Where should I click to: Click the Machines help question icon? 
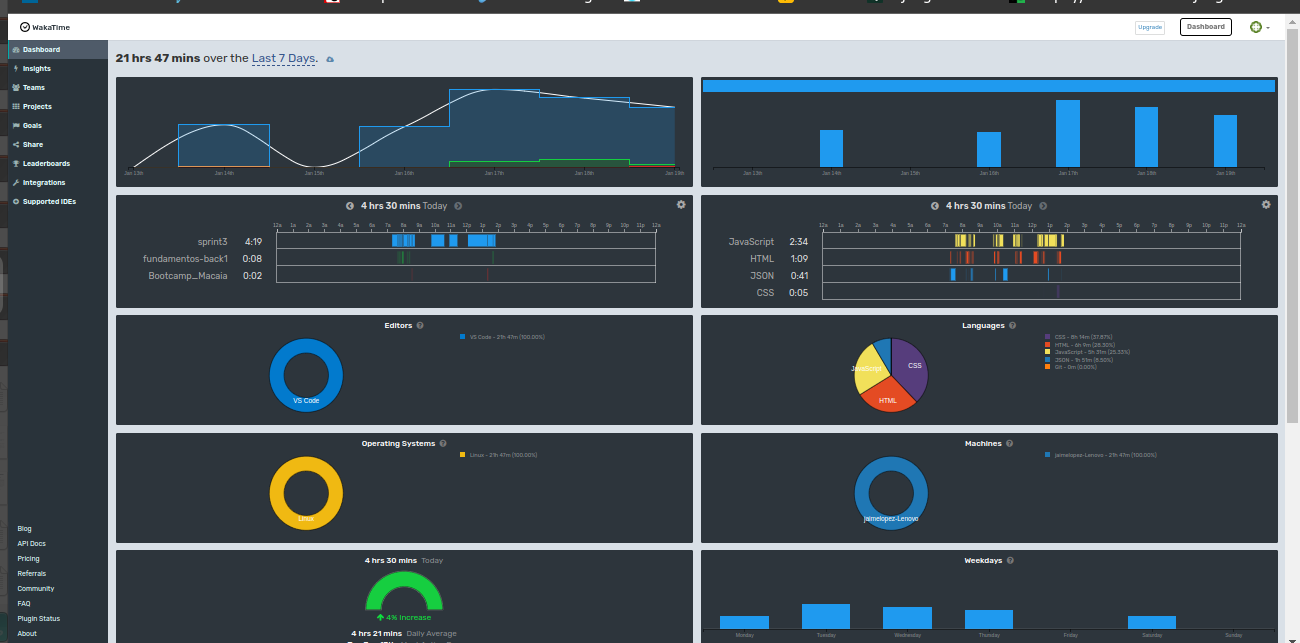point(1009,443)
